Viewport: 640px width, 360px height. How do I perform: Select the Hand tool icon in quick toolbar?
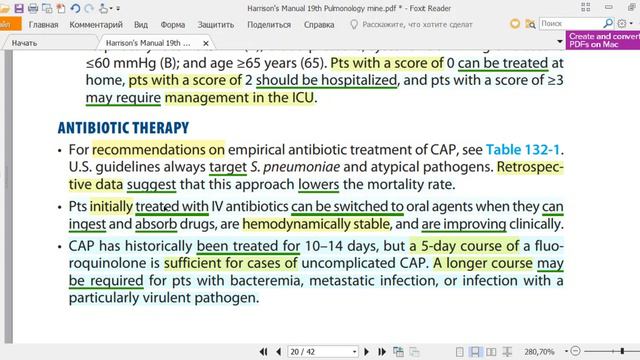[x=103, y=8]
